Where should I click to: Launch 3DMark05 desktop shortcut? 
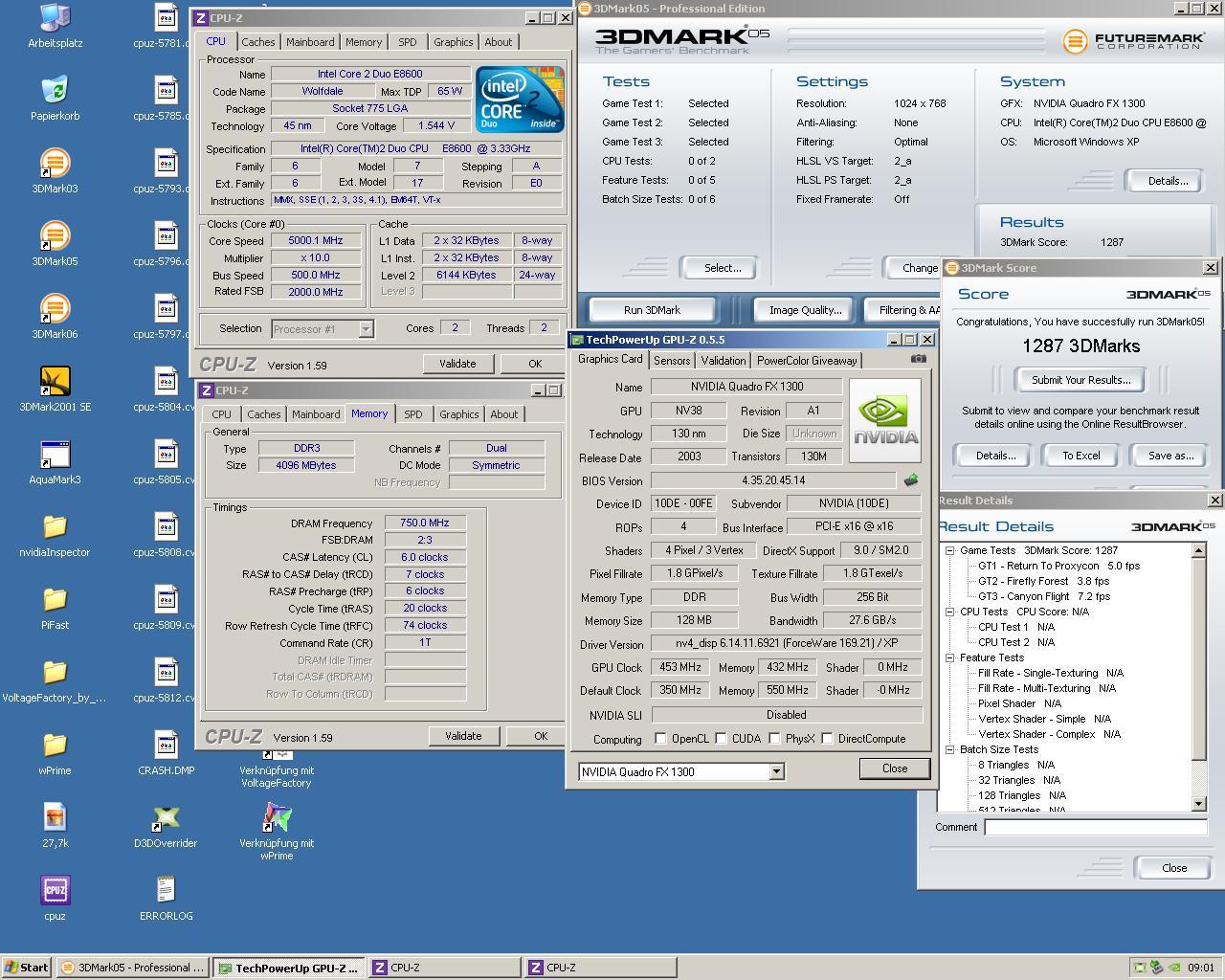(x=55, y=244)
